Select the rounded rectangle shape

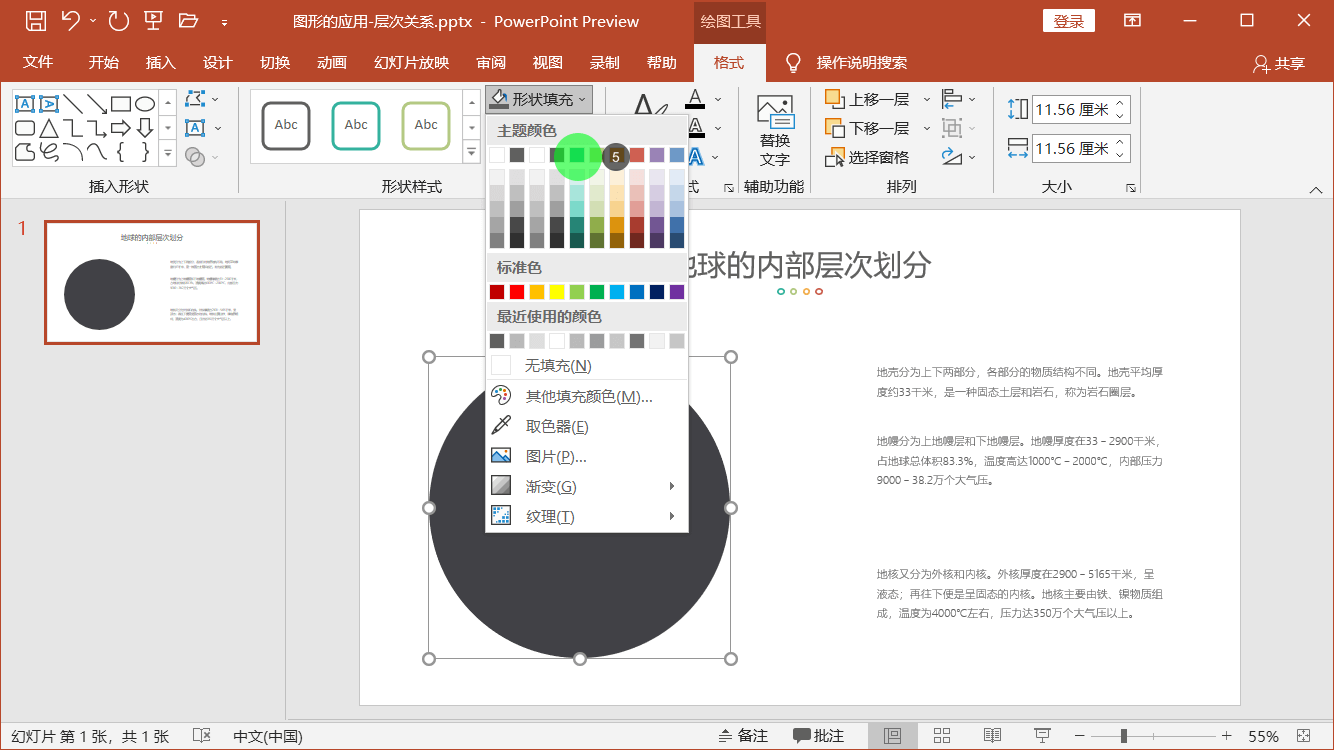[25, 127]
